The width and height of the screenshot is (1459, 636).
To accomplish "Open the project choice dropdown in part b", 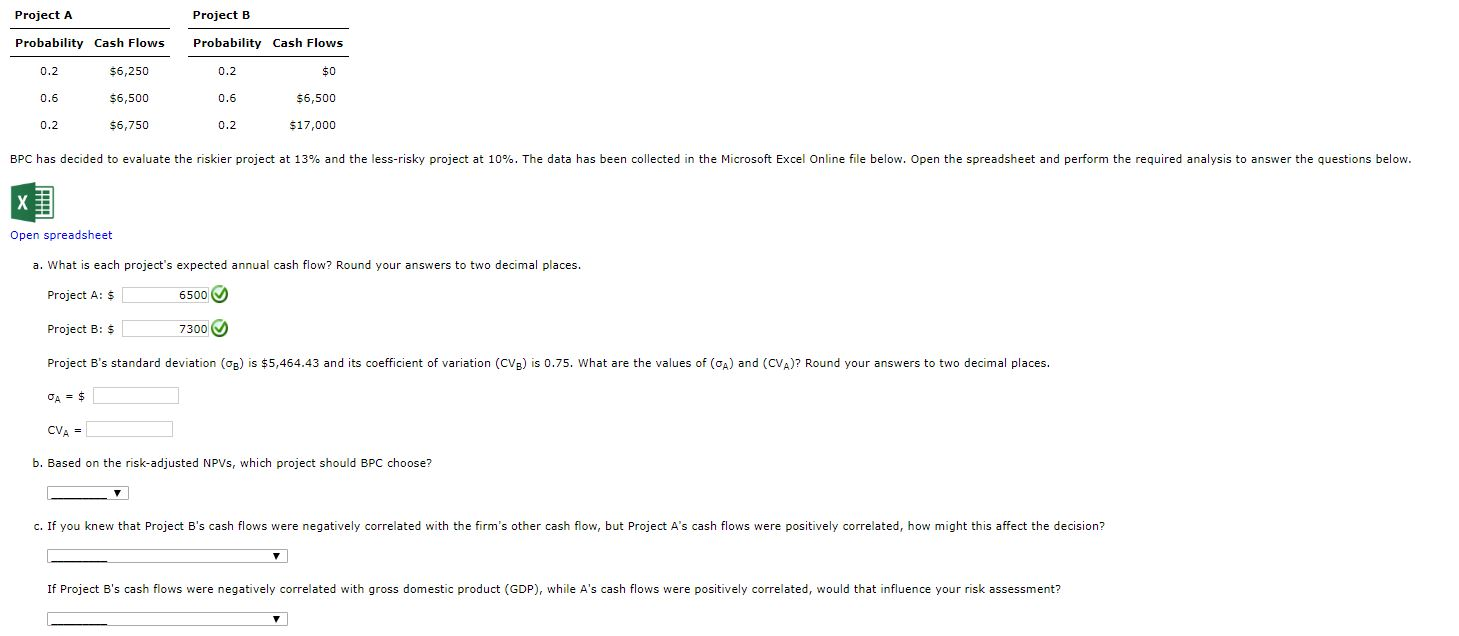I will tap(87, 492).
